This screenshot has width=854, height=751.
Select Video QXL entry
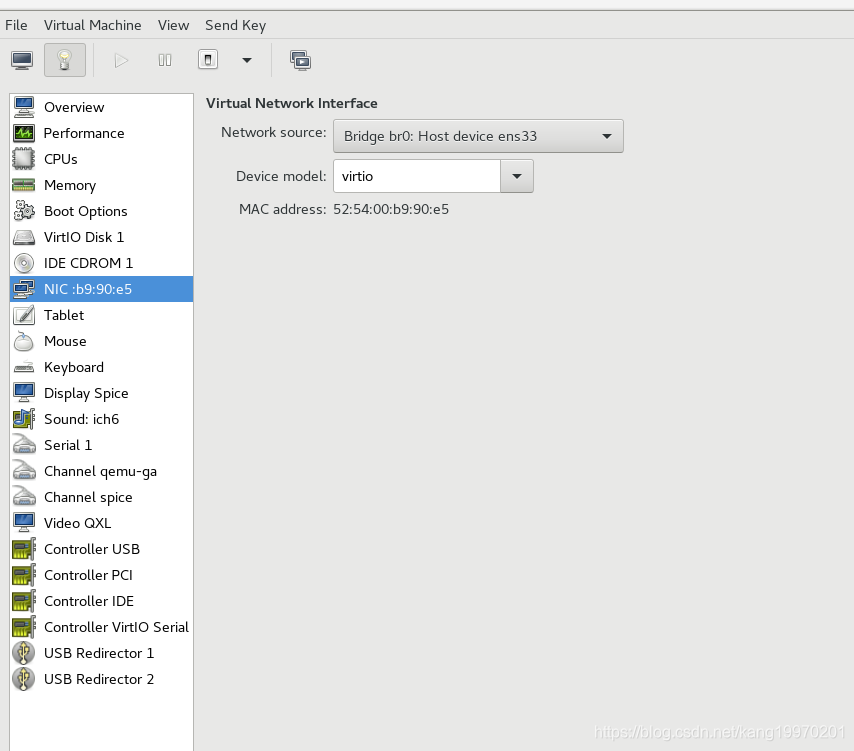pyautogui.click(x=102, y=523)
